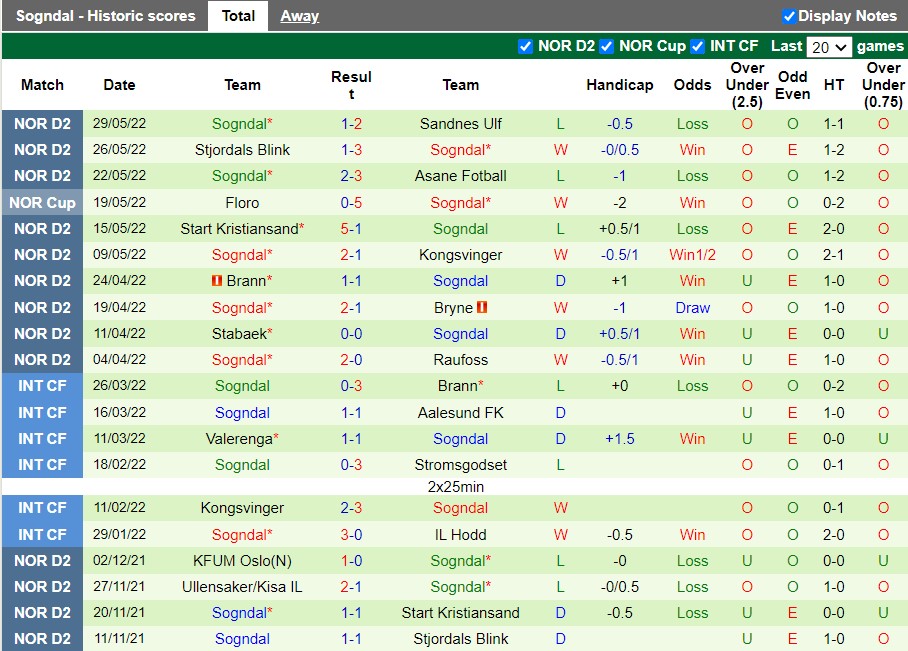908x651 pixels.
Task: Click the Aalesund FK team link
Action: [x=460, y=412]
